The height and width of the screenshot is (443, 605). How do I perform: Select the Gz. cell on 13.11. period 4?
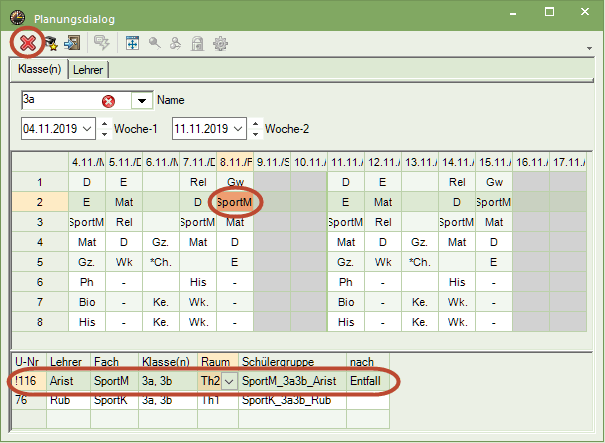420,242
